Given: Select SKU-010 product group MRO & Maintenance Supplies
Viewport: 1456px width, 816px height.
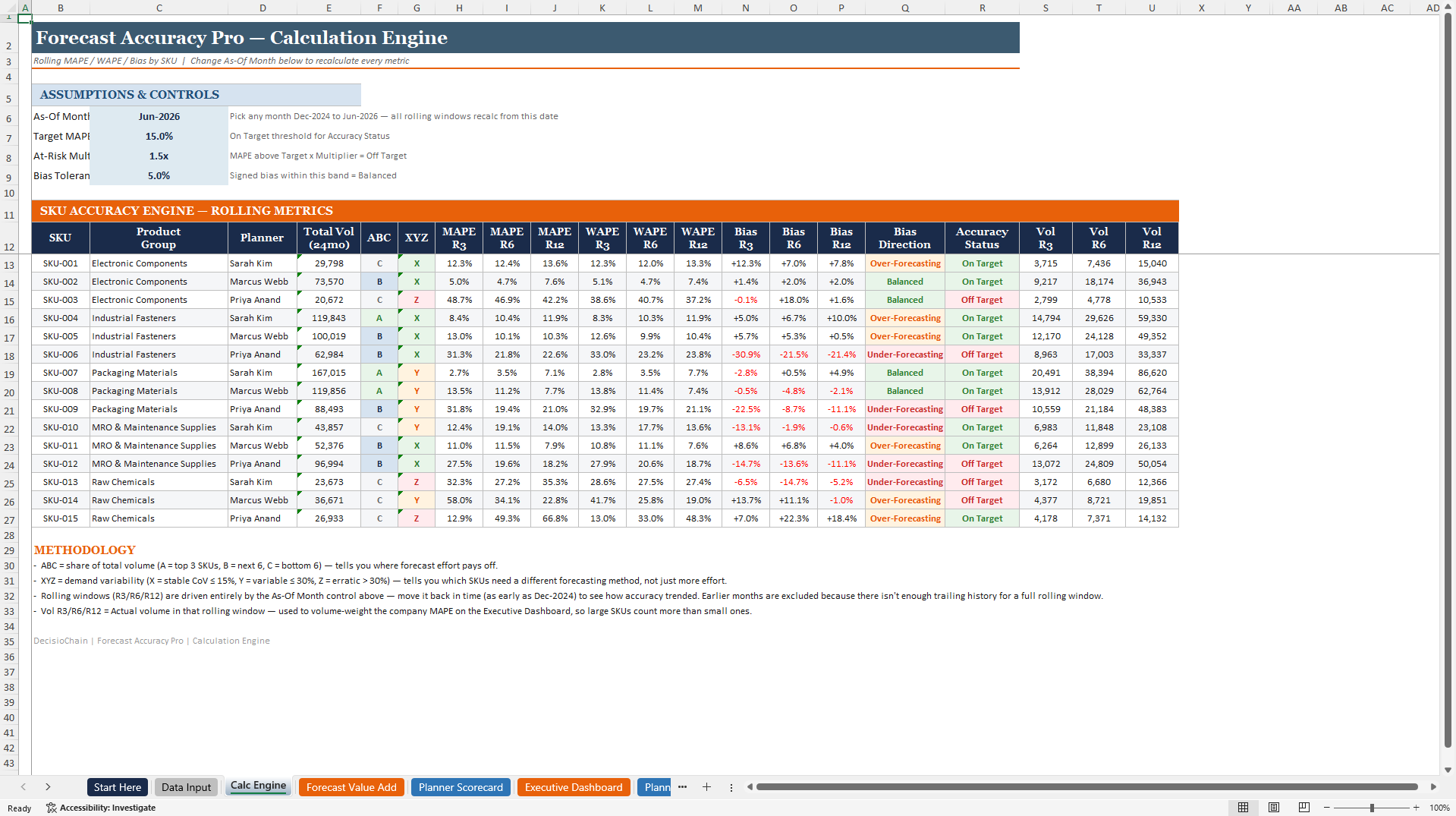Looking at the screenshot, I should pyautogui.click(x=159, y=427).
